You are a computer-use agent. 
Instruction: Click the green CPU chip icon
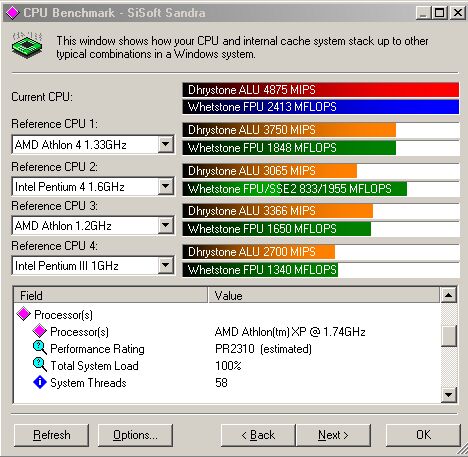(x=27, y=45)
